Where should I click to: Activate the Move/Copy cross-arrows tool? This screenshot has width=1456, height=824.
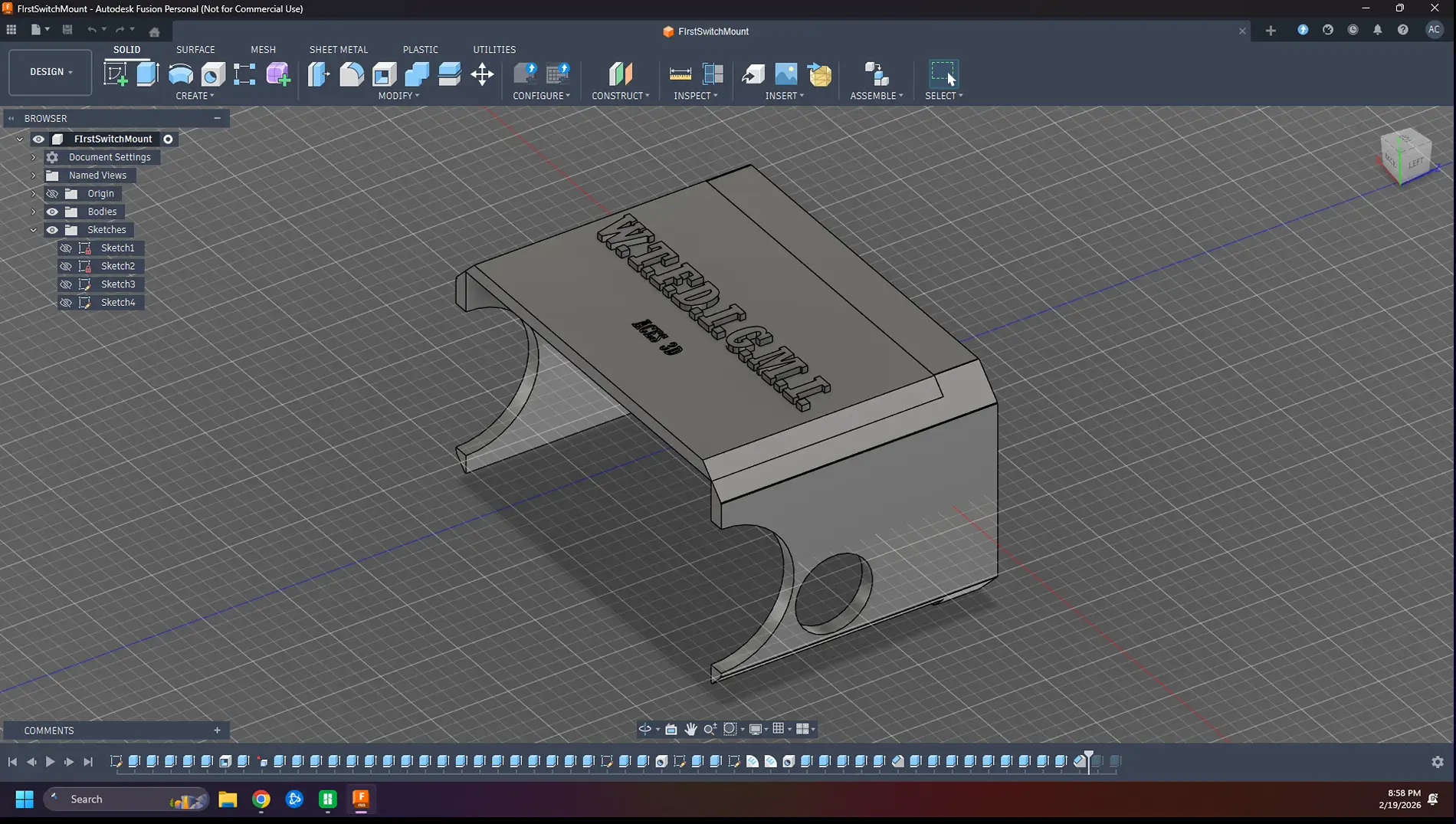click(x=482, y=74)
